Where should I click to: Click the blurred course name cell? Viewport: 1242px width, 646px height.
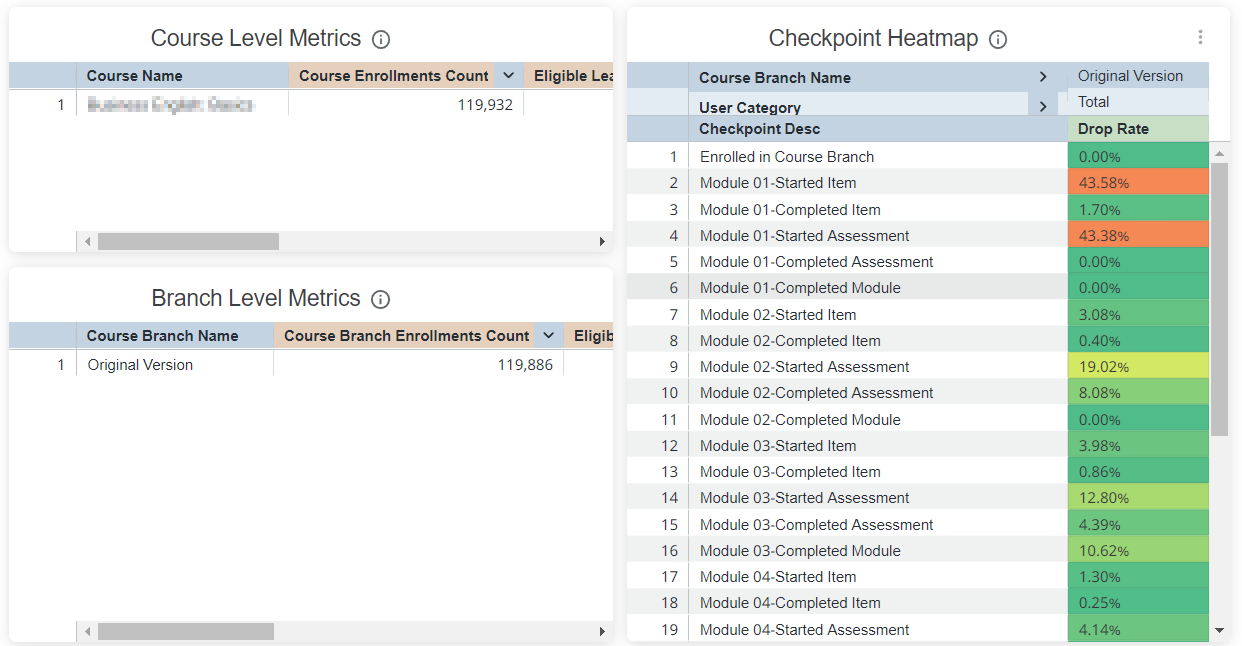[x=182, y=104]
